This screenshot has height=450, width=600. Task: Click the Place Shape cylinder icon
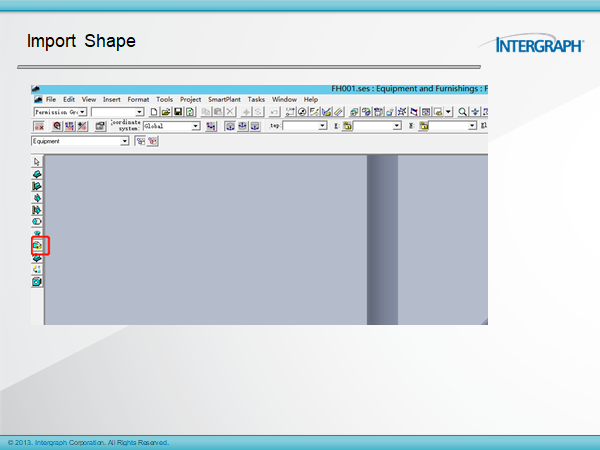[37, 222]
